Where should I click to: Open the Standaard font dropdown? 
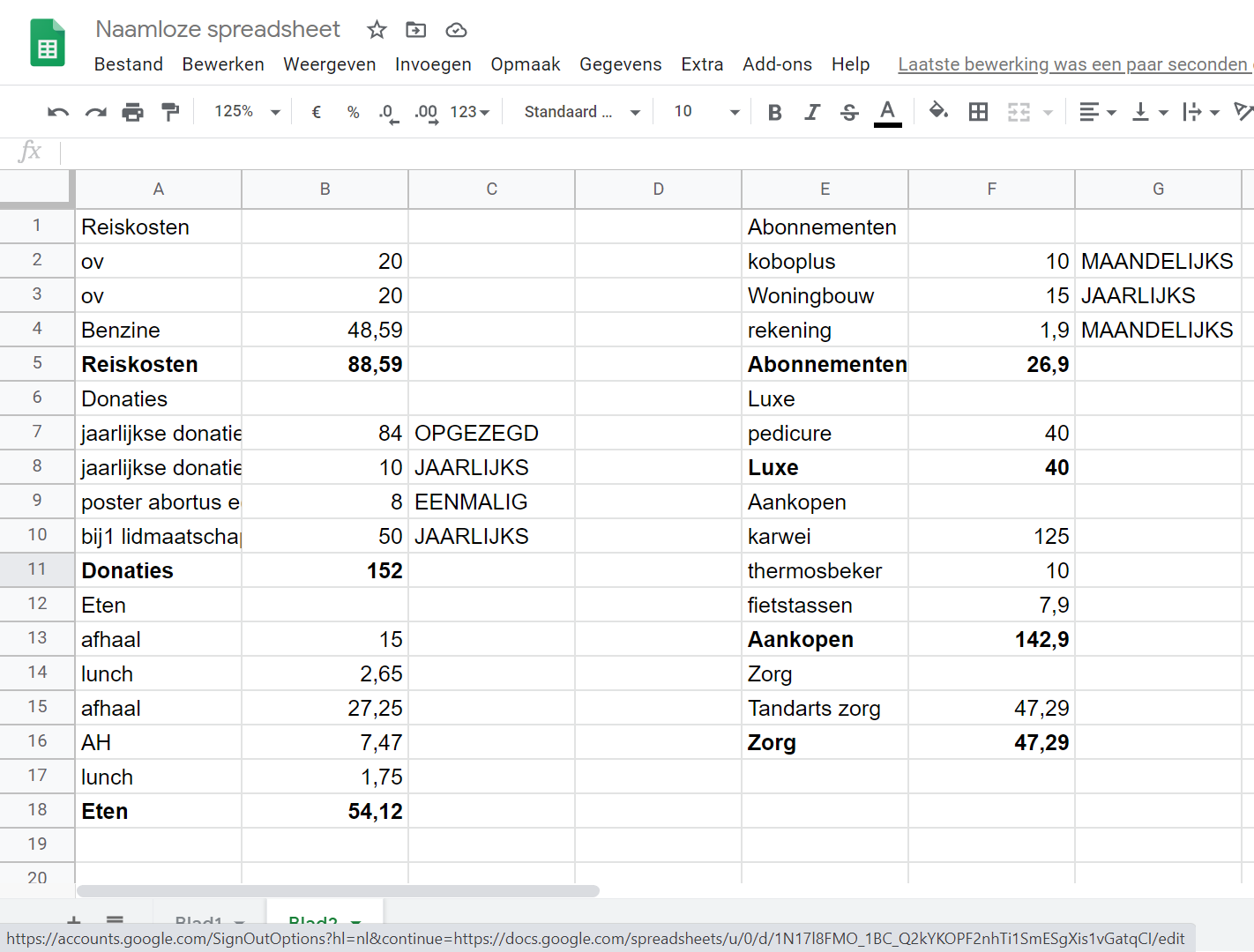click(x=582, y=112)
